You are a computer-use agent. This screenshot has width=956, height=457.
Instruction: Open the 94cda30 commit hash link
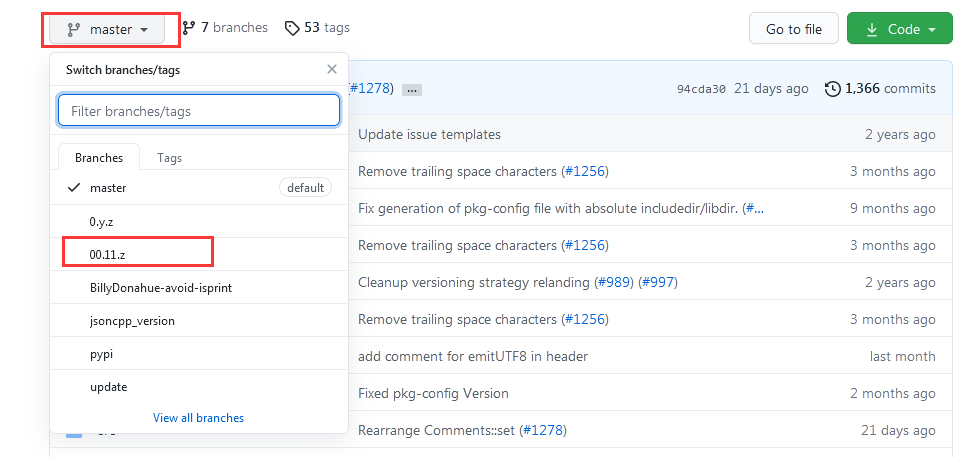pyautogui.click(x=701, y=89)
